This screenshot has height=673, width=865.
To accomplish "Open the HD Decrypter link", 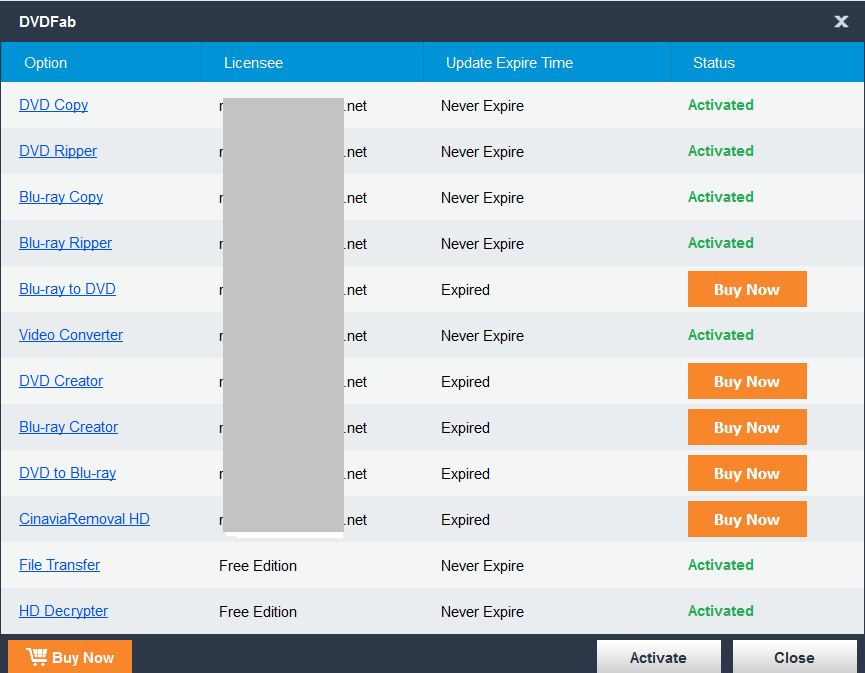I will tap(63, 611).
